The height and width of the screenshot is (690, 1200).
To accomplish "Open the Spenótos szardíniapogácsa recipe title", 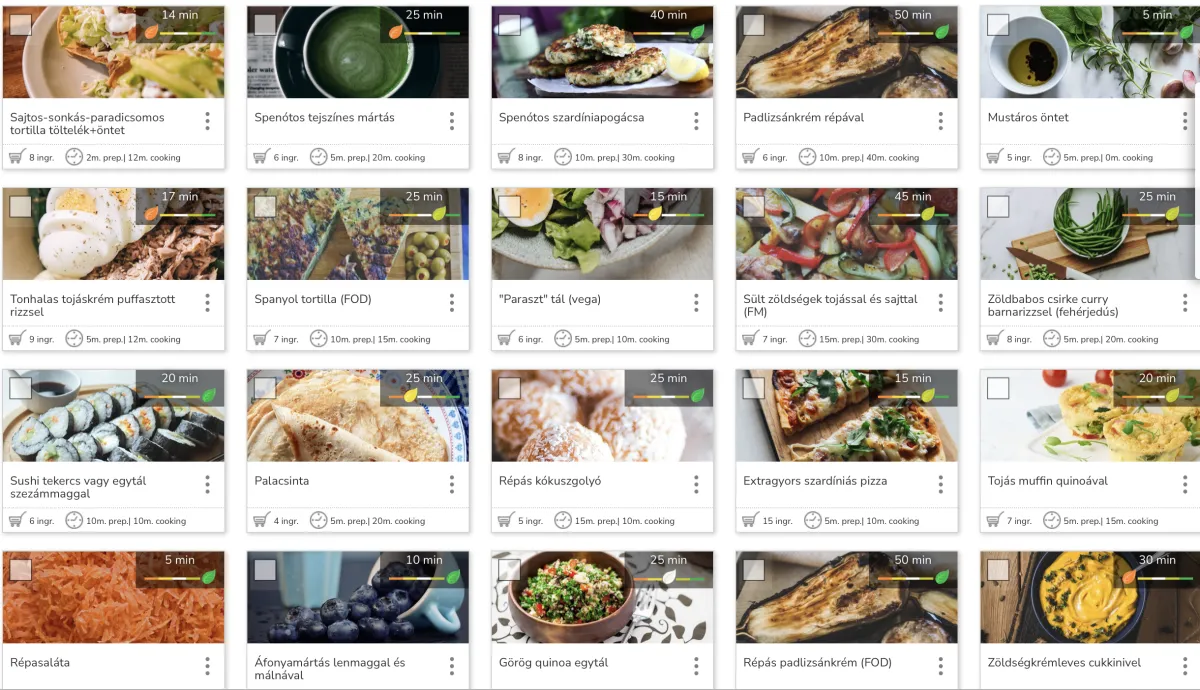I will pyautogui.click(x=571, y=117).
